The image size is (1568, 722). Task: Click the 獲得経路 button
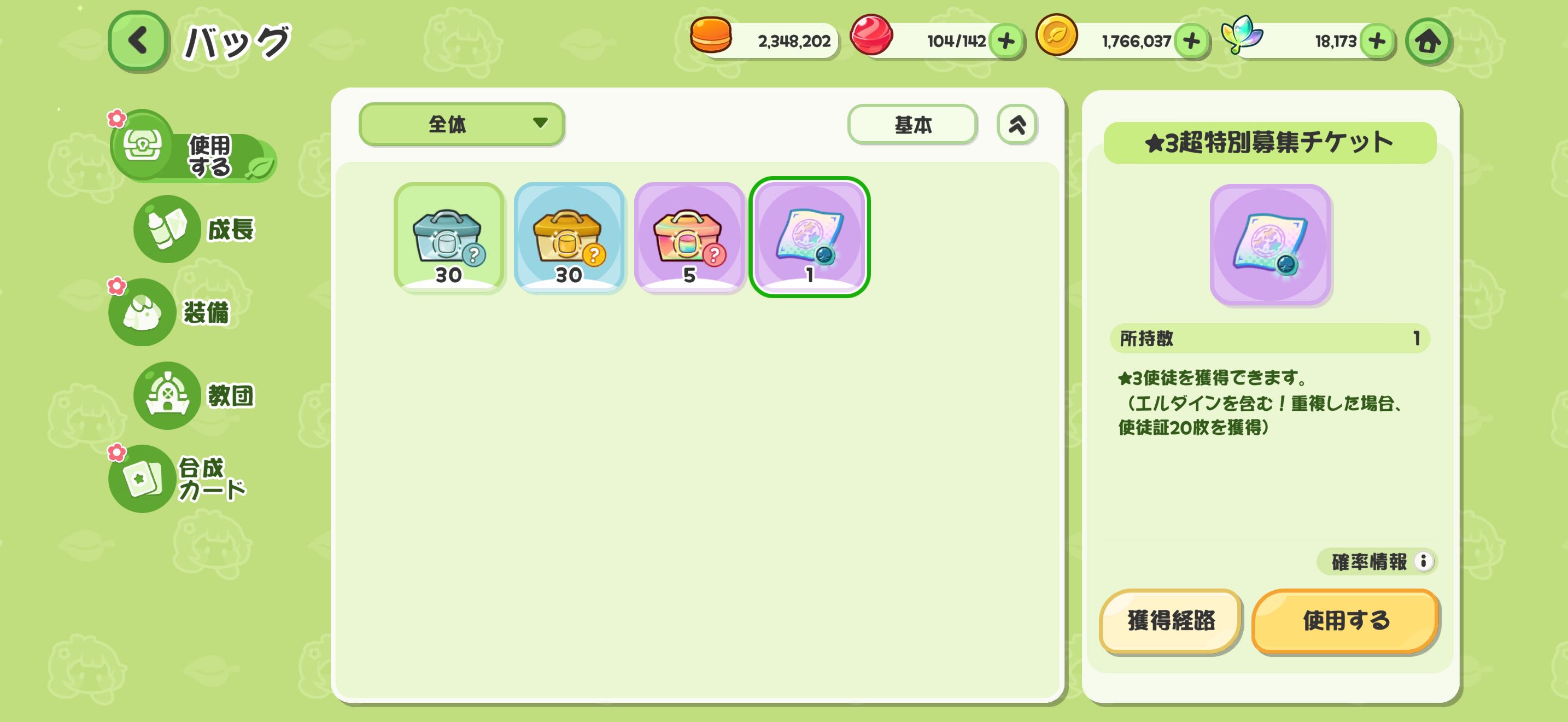1171,621
